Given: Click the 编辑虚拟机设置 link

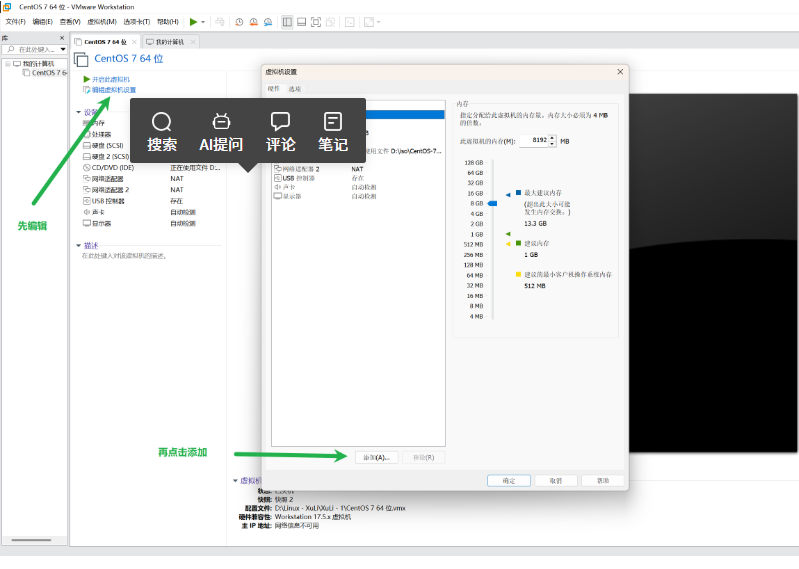Looking at the screenshot, I should [110, 90].
